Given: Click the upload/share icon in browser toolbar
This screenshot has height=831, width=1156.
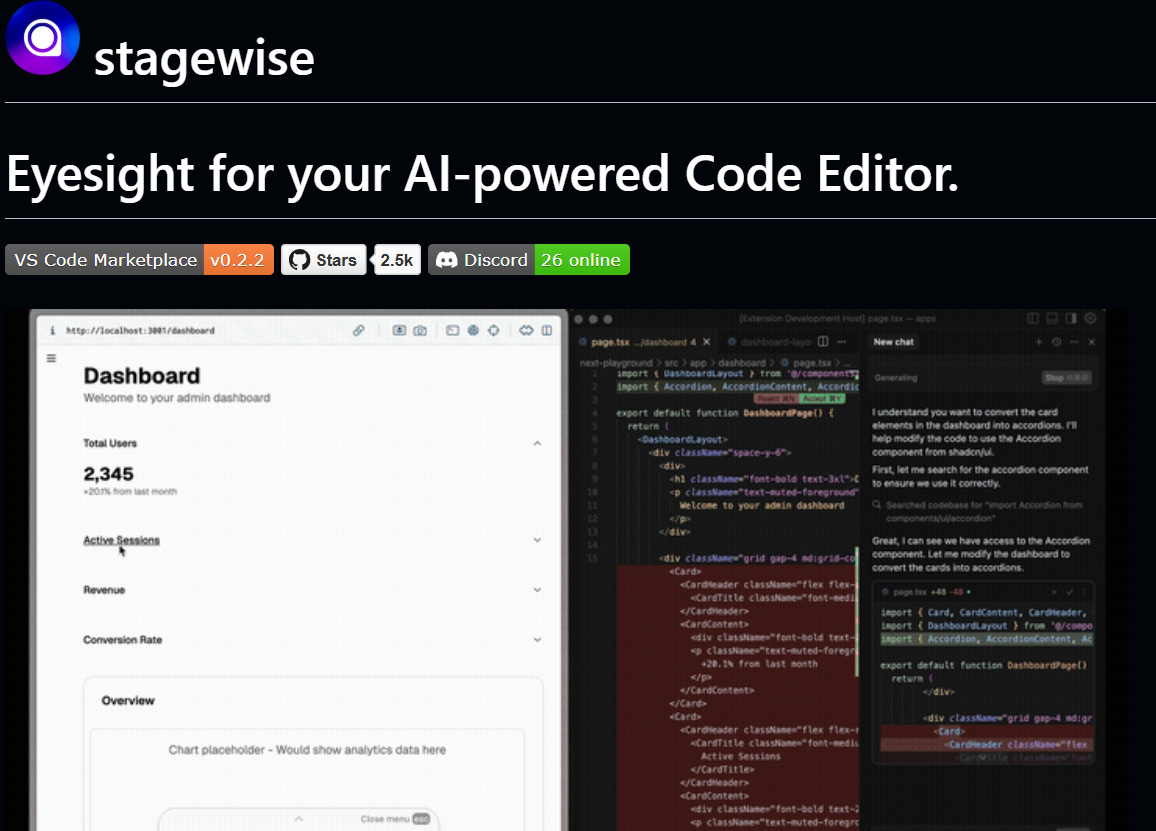Looking at the screenshot, I should pos(399,330).
